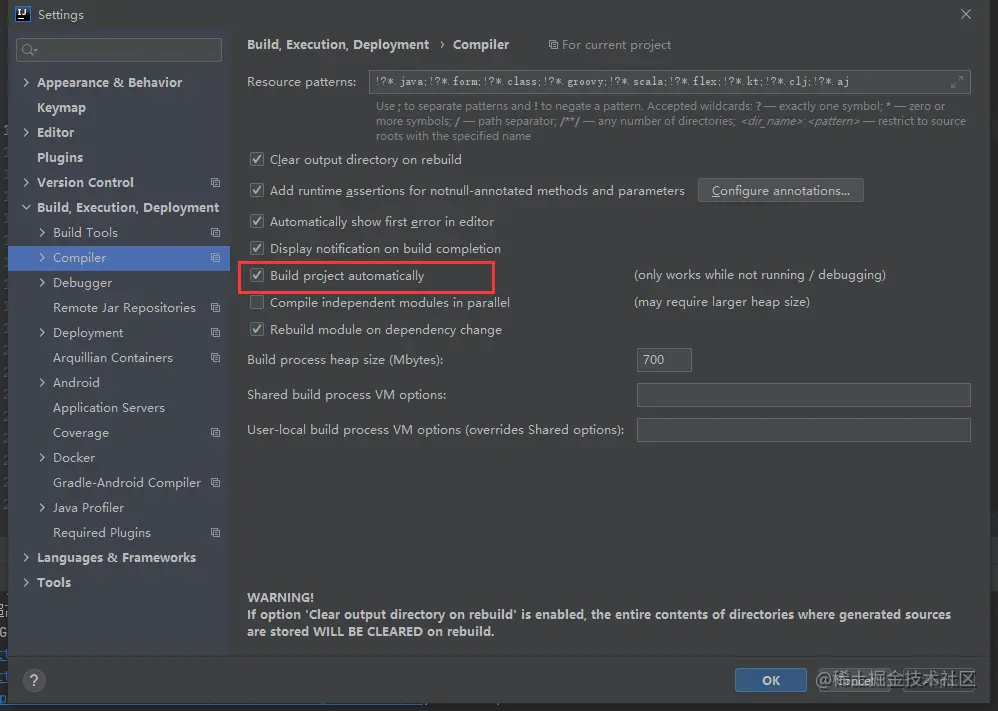Image resolution: width=998 pixels, height=711 pixels.
Task: Click '(may require larger heap size)' note
Action: point(722,302)
